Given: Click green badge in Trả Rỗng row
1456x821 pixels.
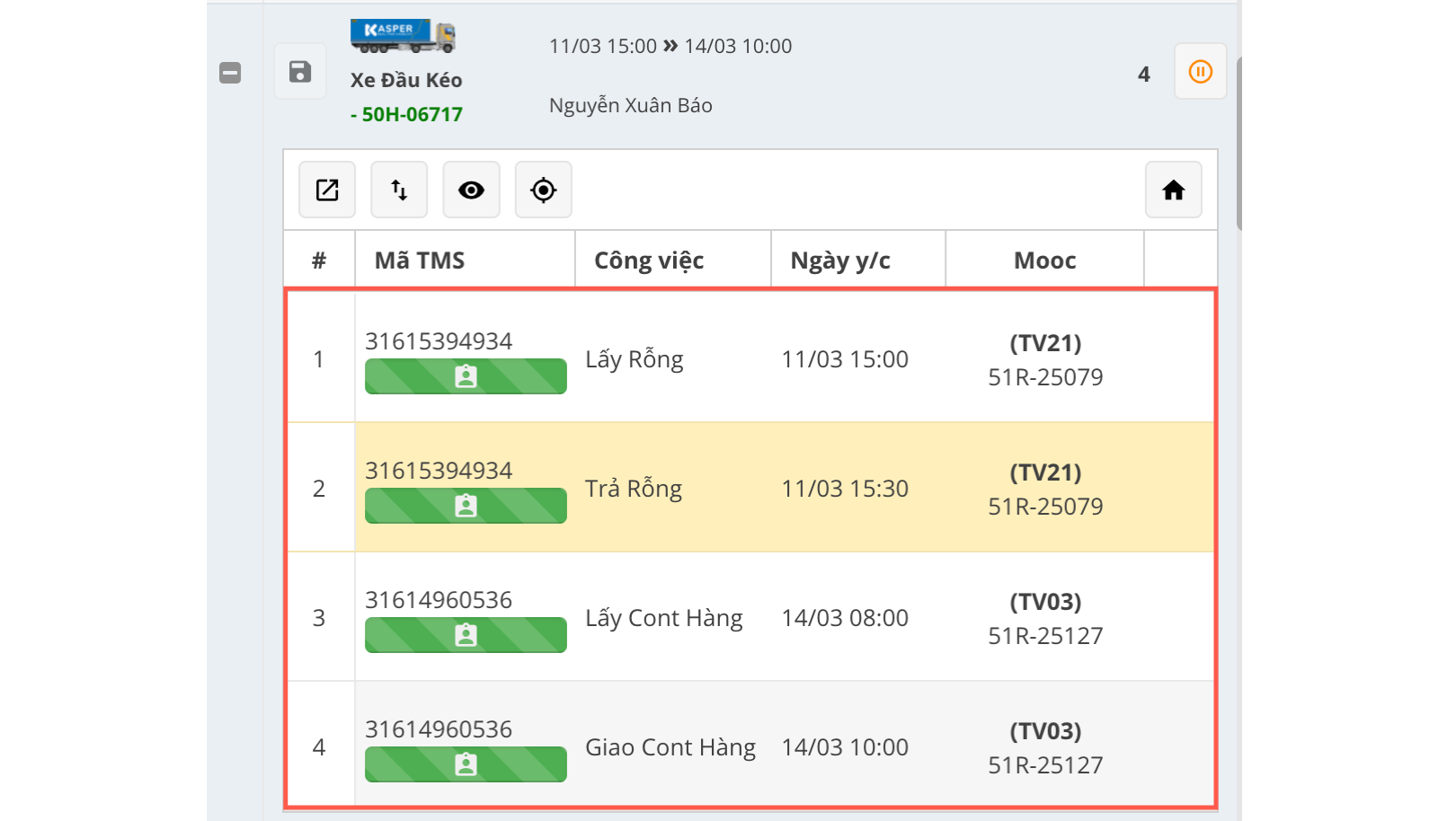Looking at the screenshot, I should (466, 506).
